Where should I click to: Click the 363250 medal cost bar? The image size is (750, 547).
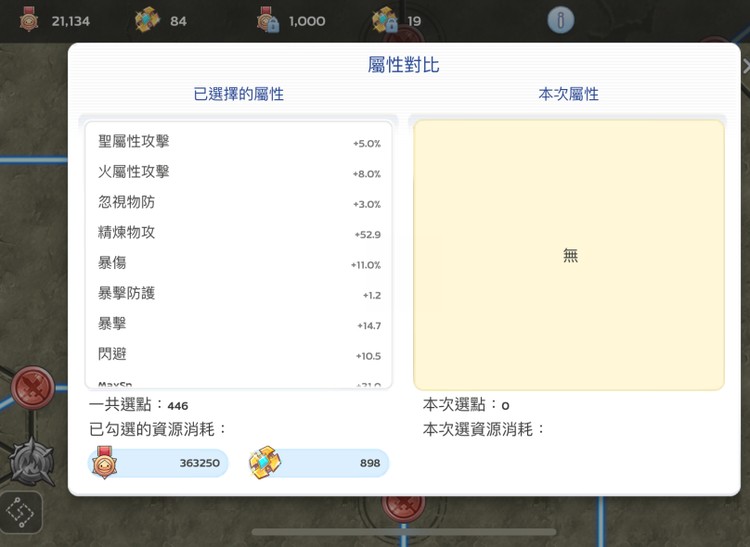point(158,463)
